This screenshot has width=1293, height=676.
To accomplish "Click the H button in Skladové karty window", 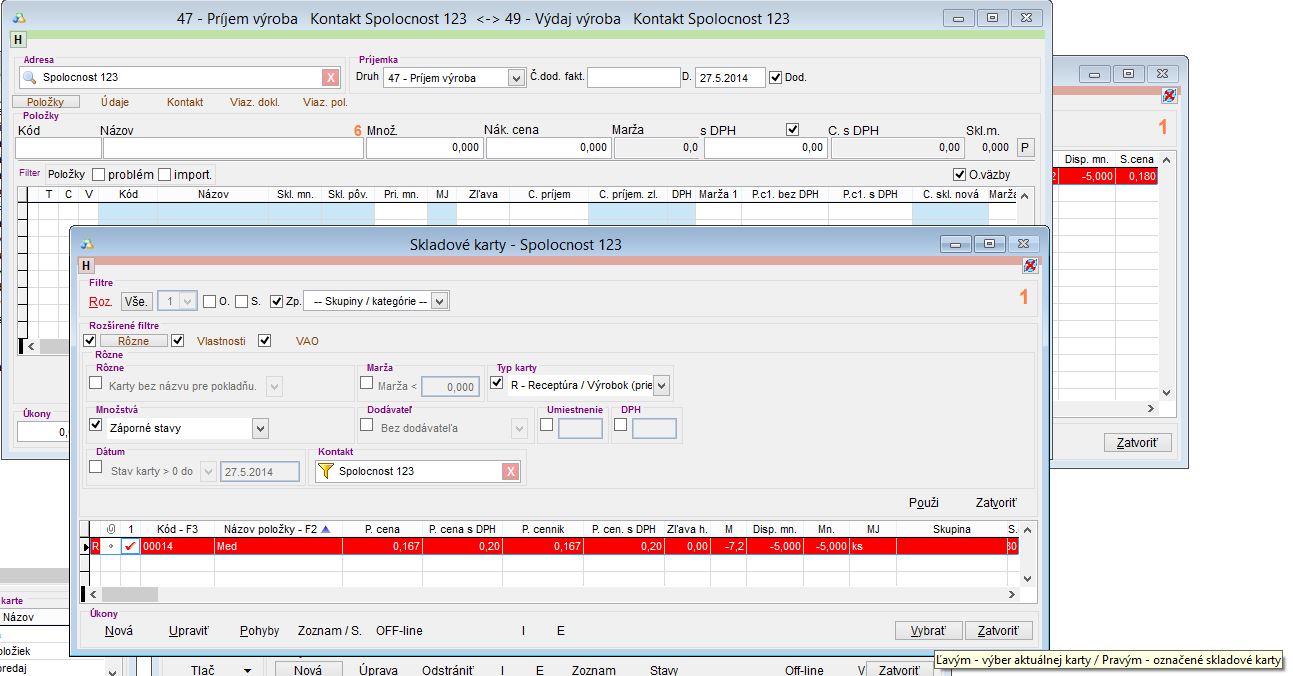I will (x=86, y=266).
